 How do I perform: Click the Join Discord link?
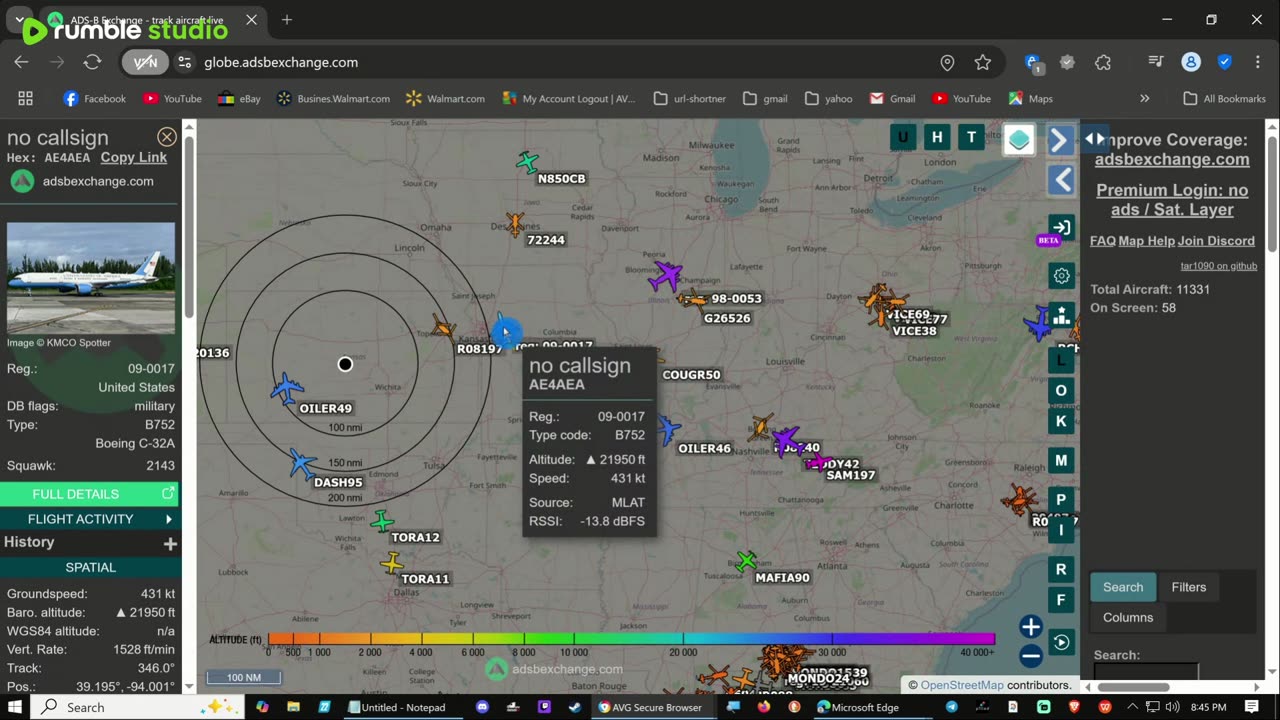click(1216, 241)
